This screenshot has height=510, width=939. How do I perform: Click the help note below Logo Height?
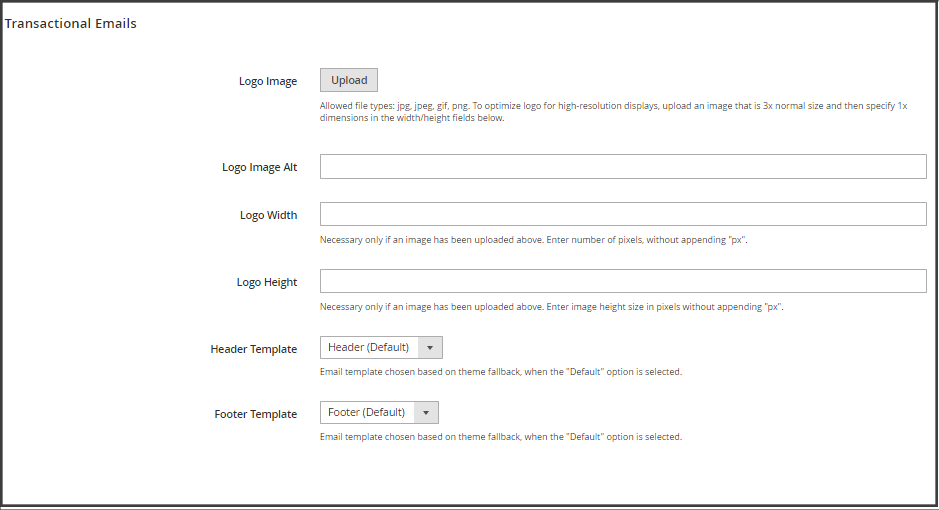coord(551,307)
